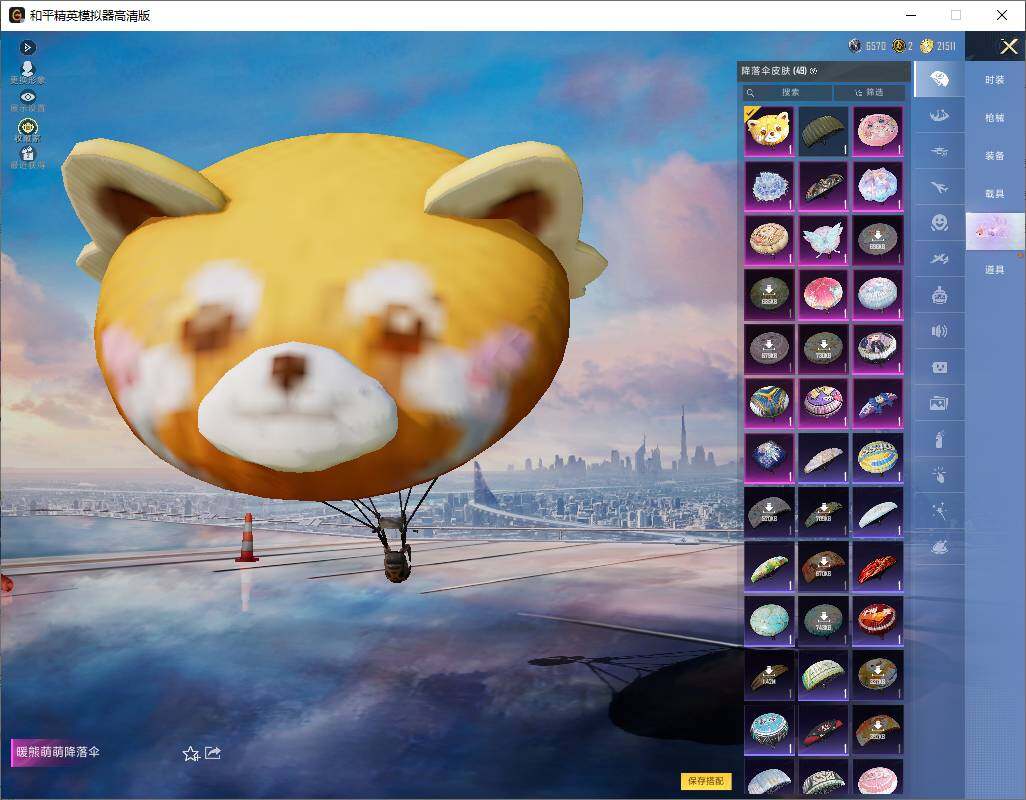Viewport: 1026px width, 800px height.
Task: Open the spray paint can category
Action: [x=940, y=440]
